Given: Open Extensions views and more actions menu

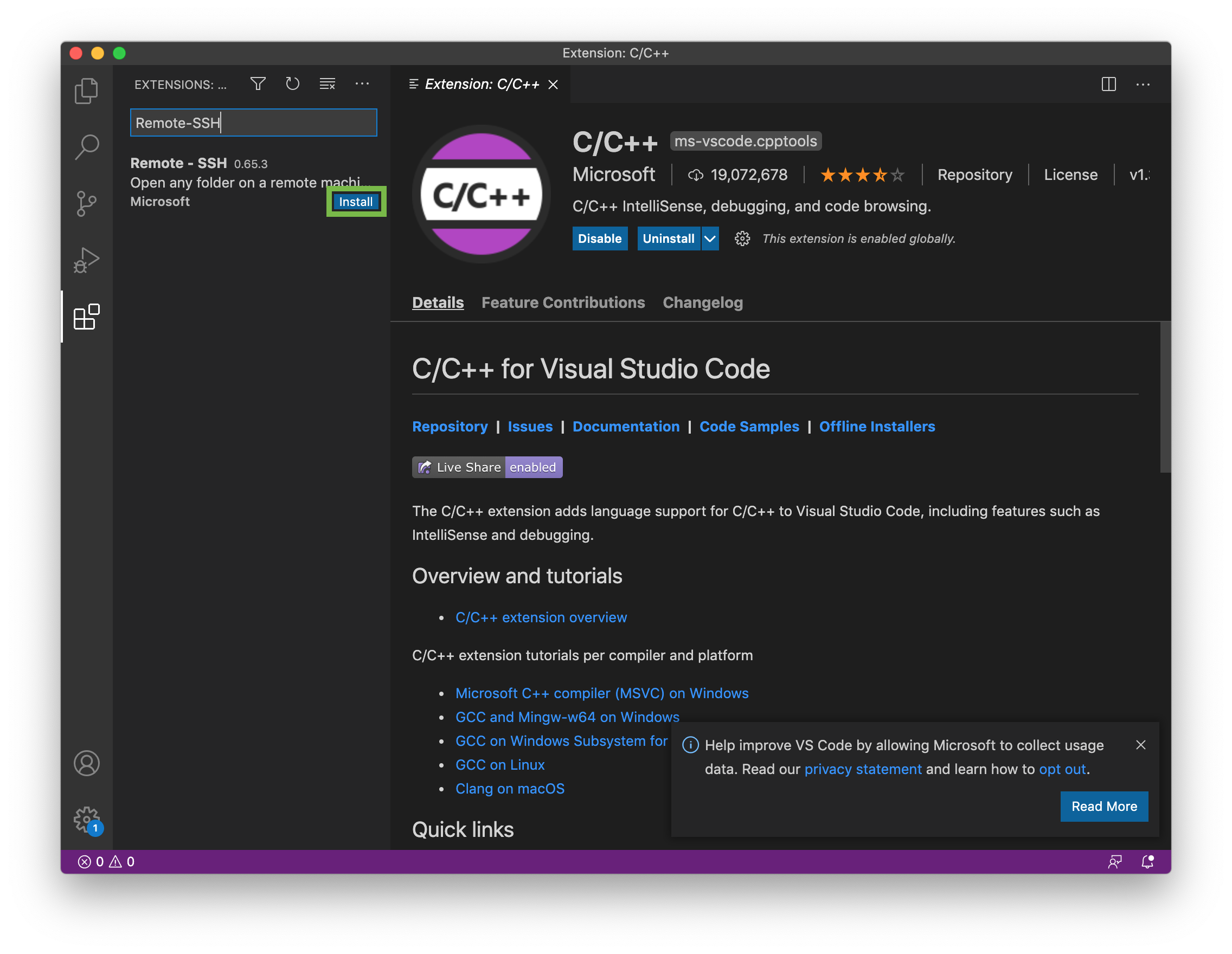Looking at the screenshot, I should pyautogui.click(x=362, y=84).
